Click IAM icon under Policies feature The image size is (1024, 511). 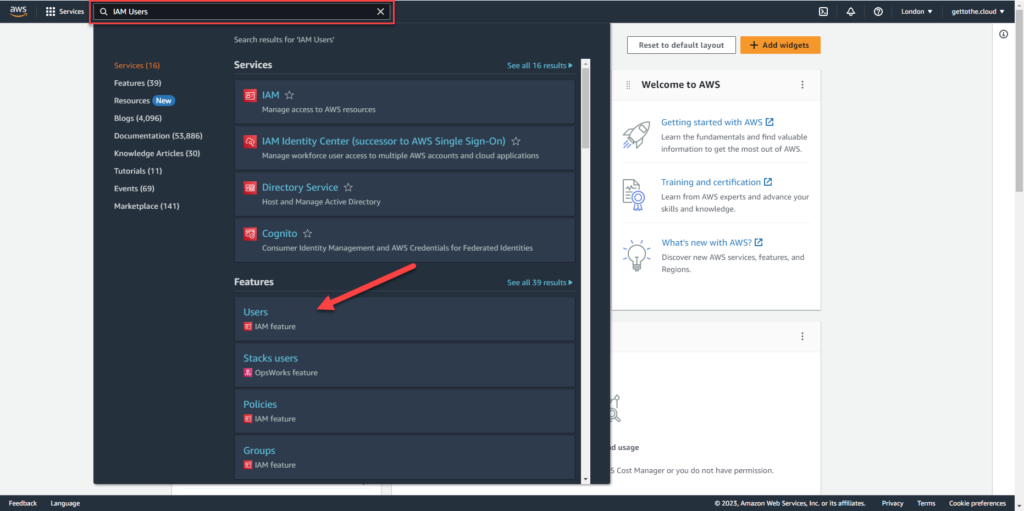[248, 419]
